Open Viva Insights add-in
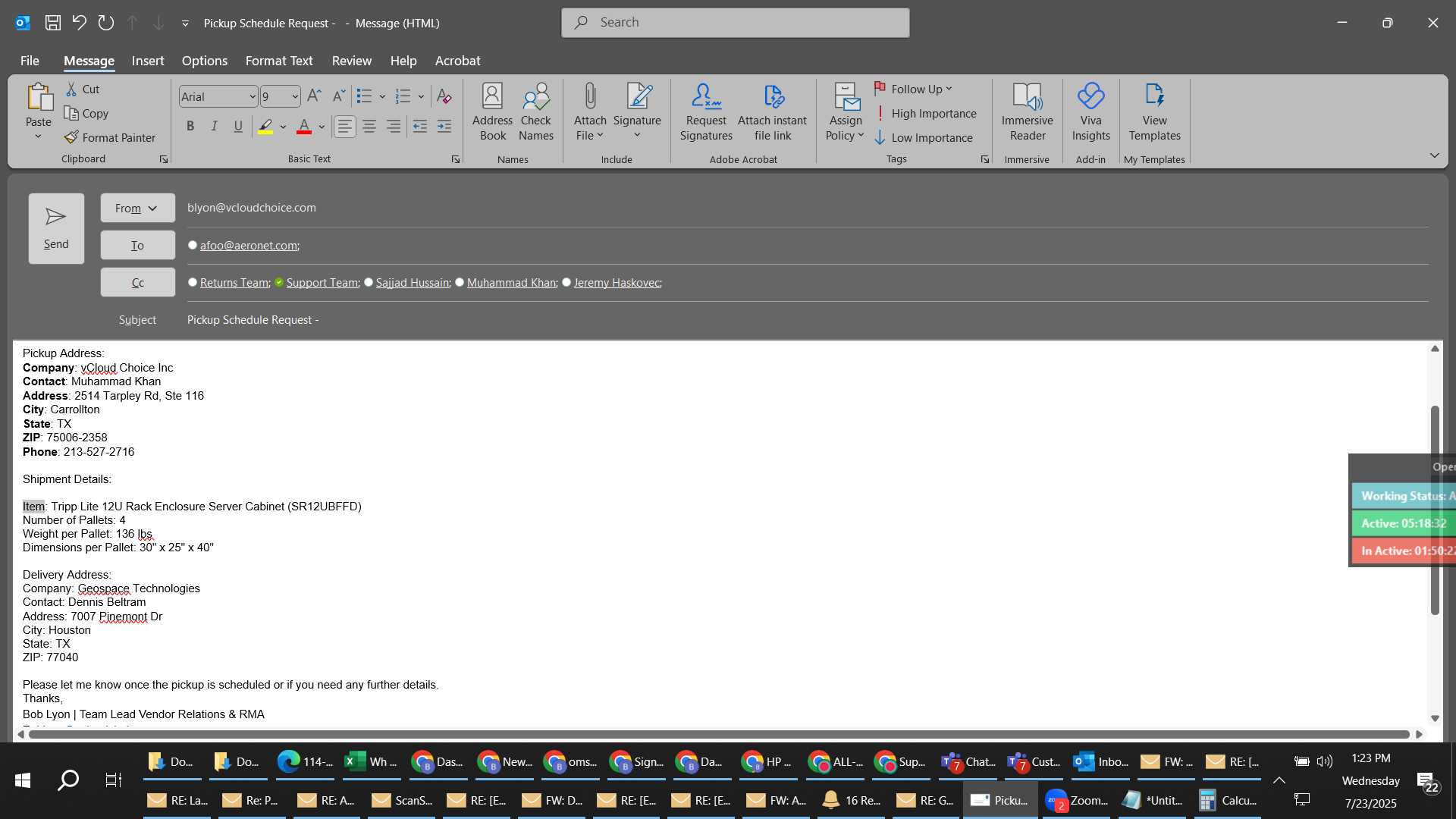Screen dimensions: 1456x819 click(x=1090, y=112)
